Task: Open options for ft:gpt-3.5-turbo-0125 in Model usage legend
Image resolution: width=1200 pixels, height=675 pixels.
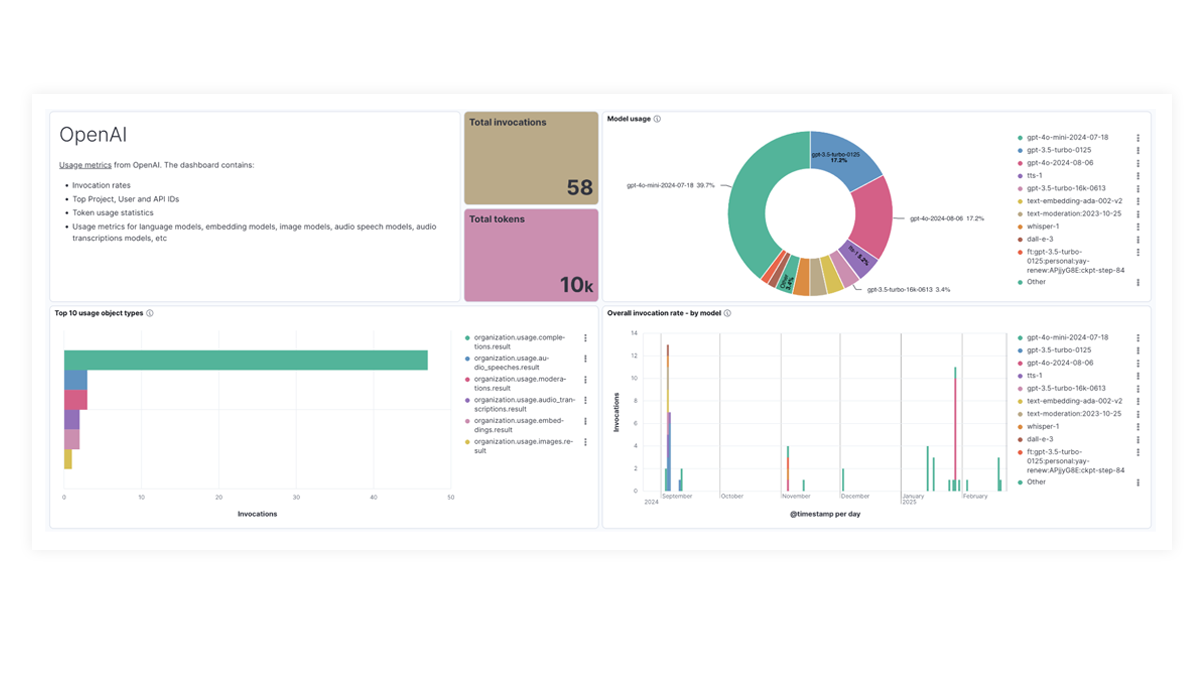Action: coord(1138,252)
